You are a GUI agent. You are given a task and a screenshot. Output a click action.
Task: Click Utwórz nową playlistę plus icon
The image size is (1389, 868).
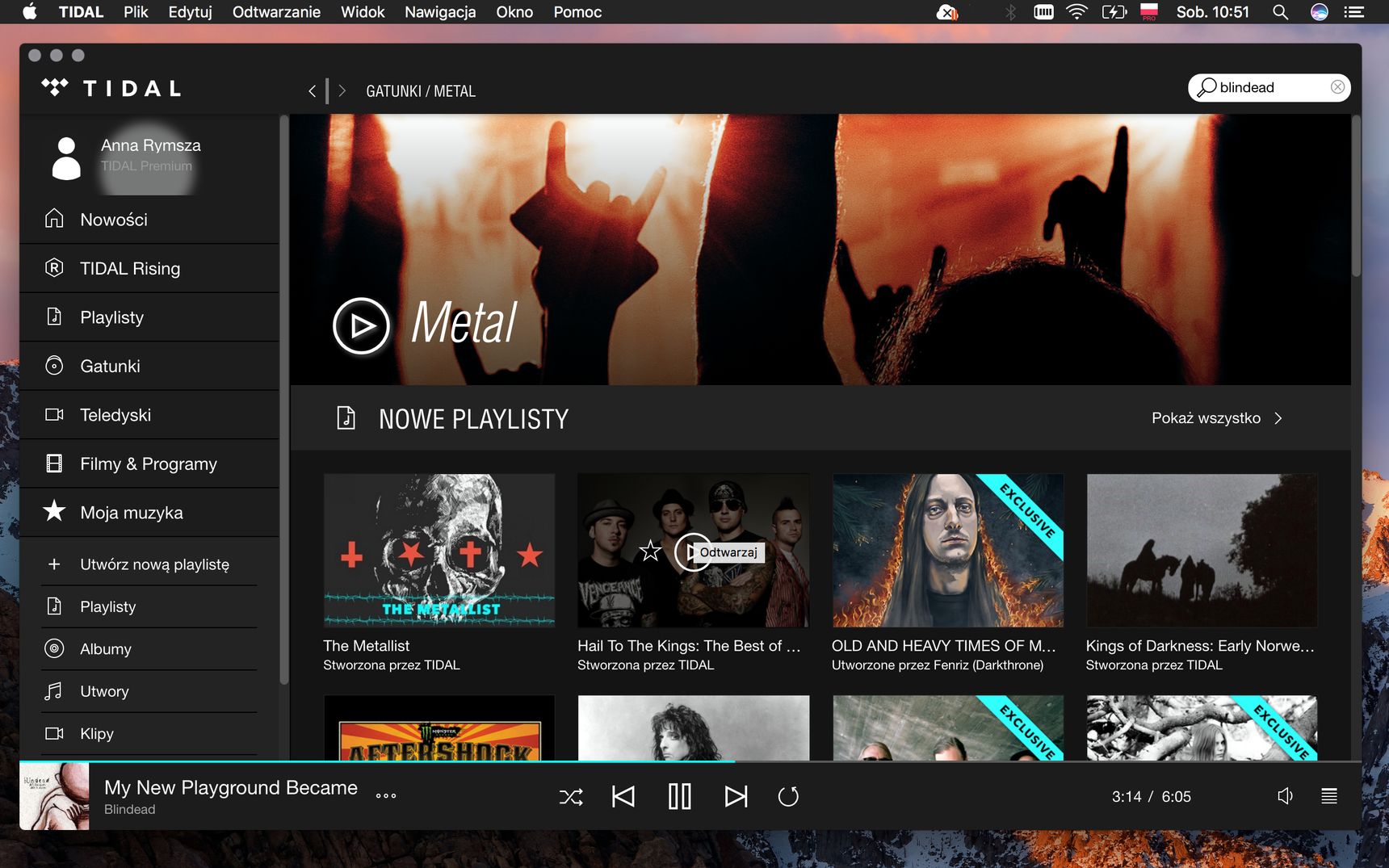(x=54, y=564)
